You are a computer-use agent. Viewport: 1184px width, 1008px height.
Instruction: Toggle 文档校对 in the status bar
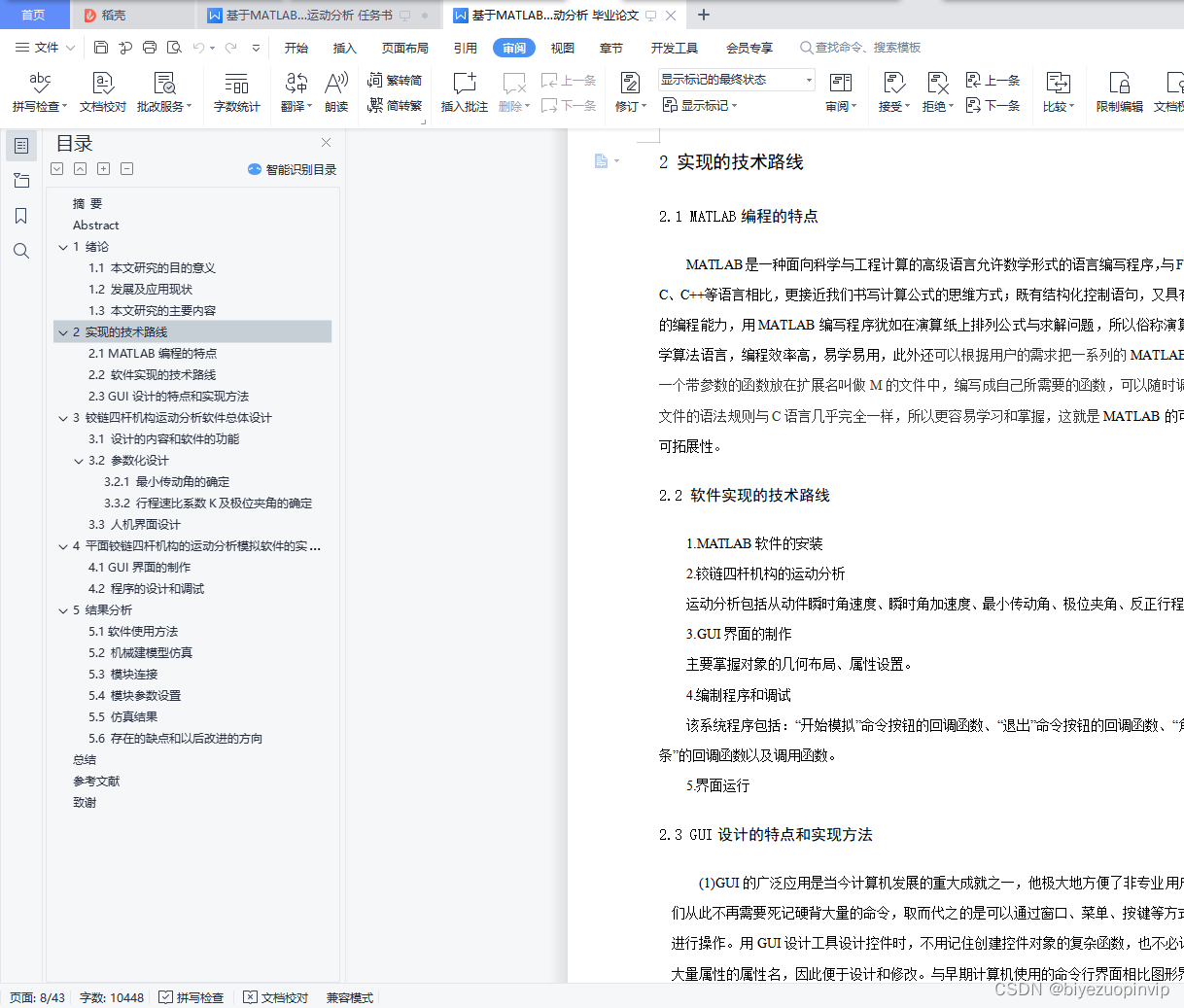click(x=275, y=997)
